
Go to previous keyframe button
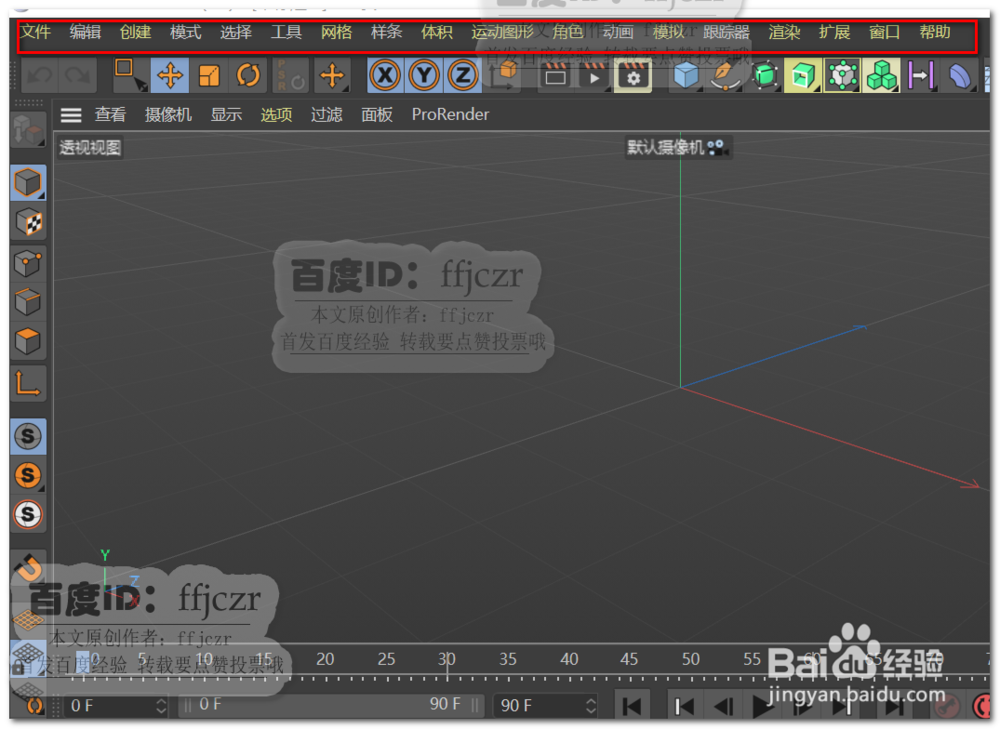click(684, 706)
